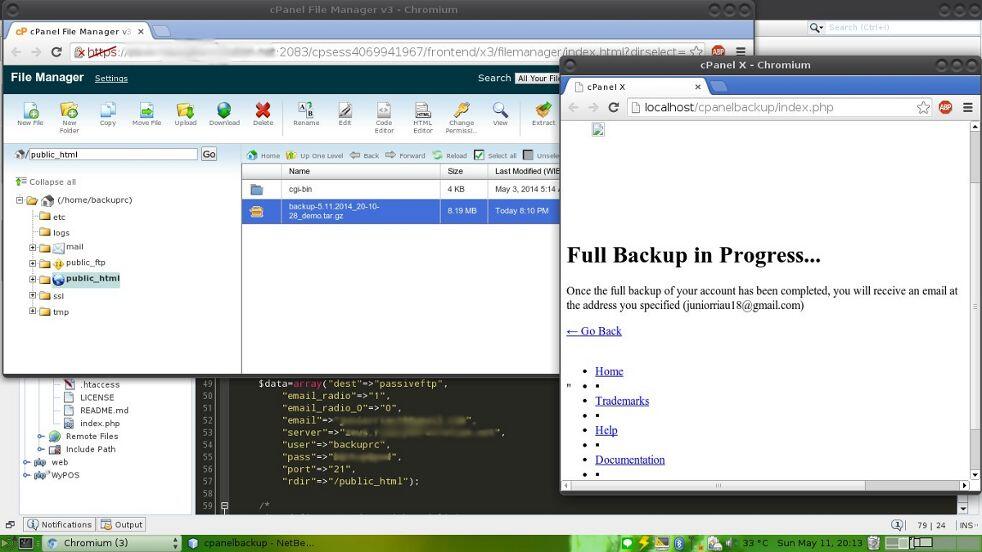Open the Code Editor tool
The height and width of the screenshot is (552, 982).
[x=384, y=117]
